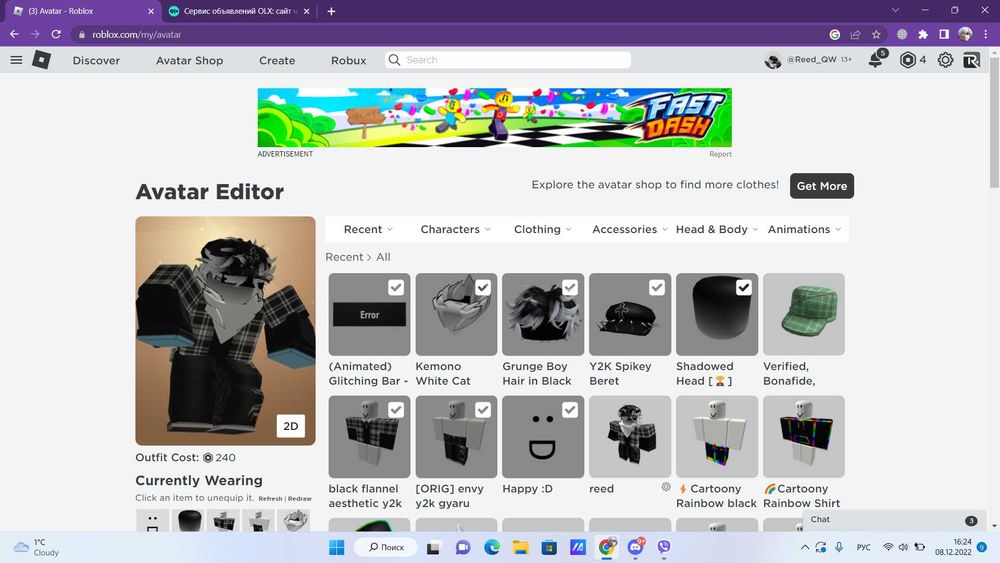Open a new tab with the plus button
The image size is (1000, 563).
tap(331, 11)
